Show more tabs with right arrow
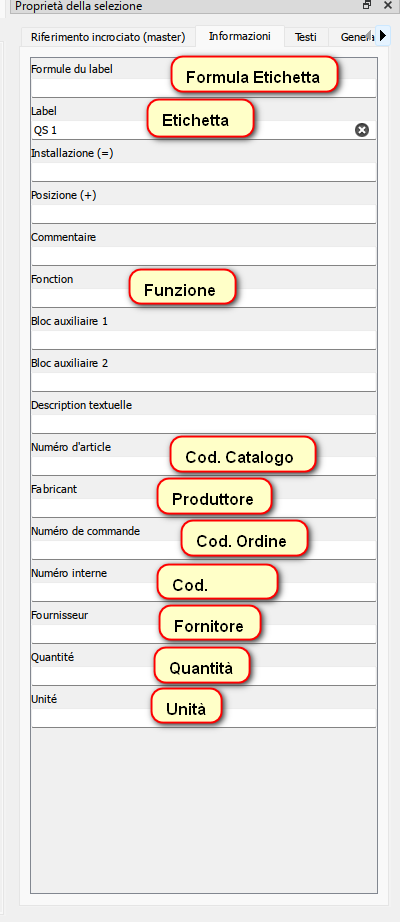 click(382, 36)
